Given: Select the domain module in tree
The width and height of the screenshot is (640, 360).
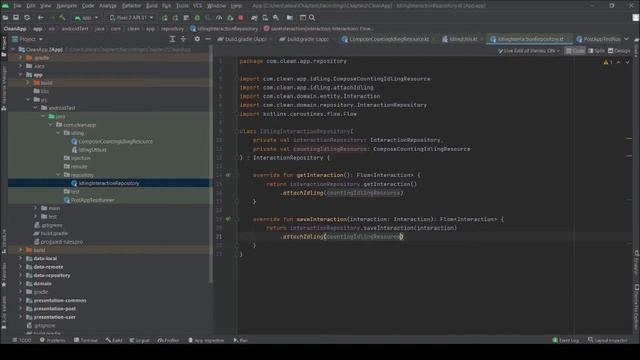Looking at the screenshot, I should pos(39,284).
